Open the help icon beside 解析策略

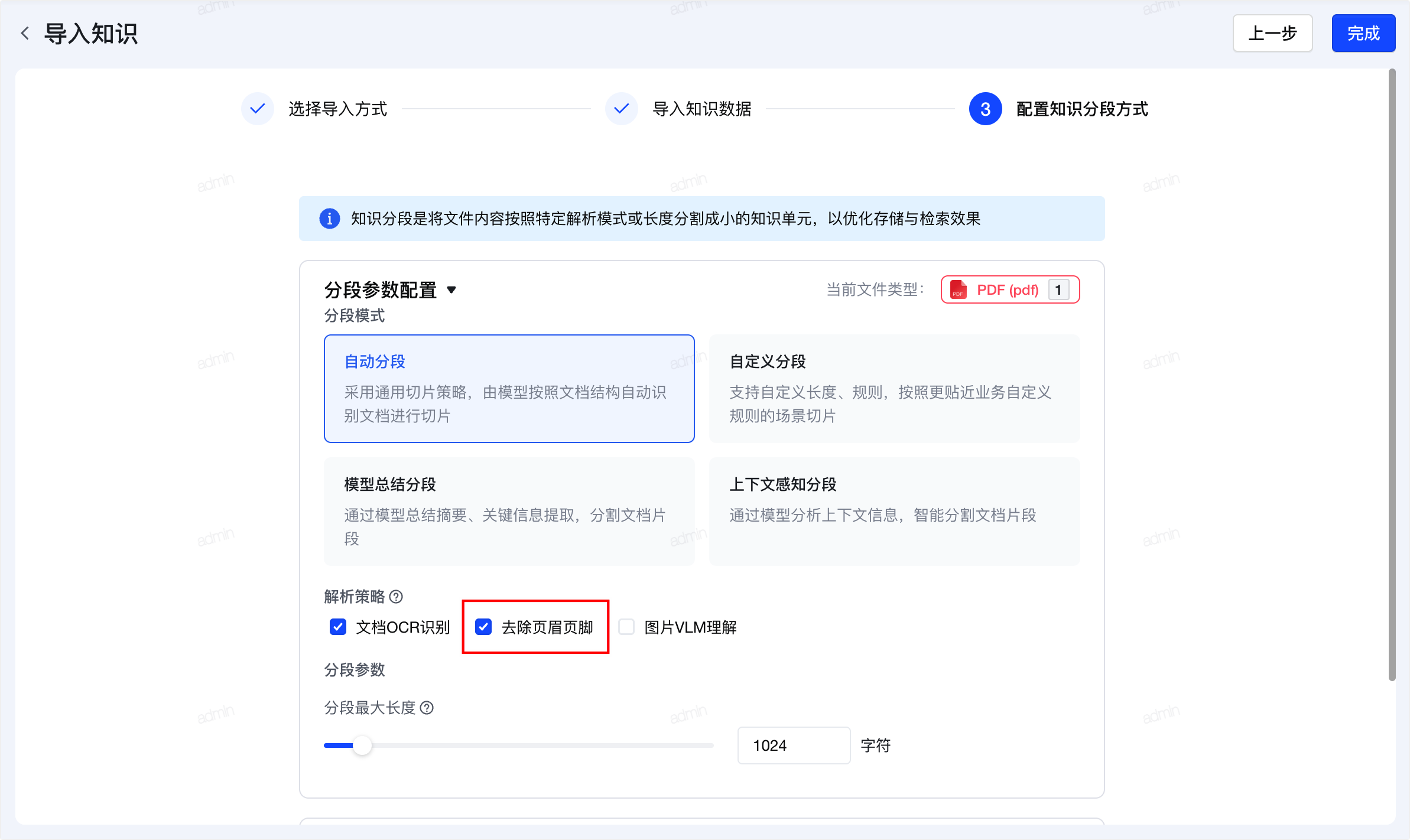coord(397,597)
